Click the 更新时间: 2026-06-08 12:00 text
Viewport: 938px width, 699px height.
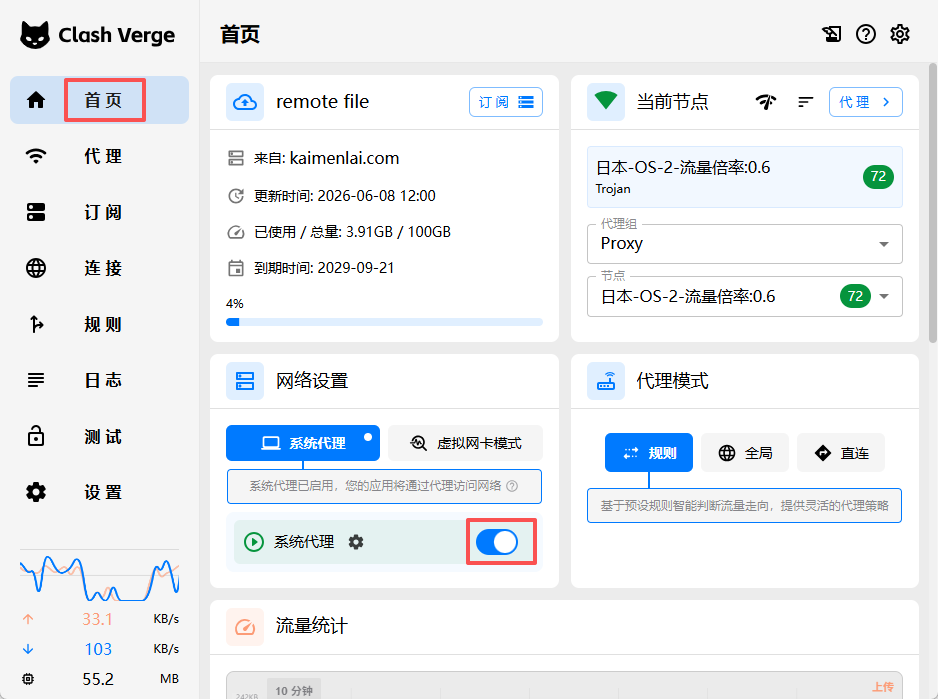tap(345, 196)
